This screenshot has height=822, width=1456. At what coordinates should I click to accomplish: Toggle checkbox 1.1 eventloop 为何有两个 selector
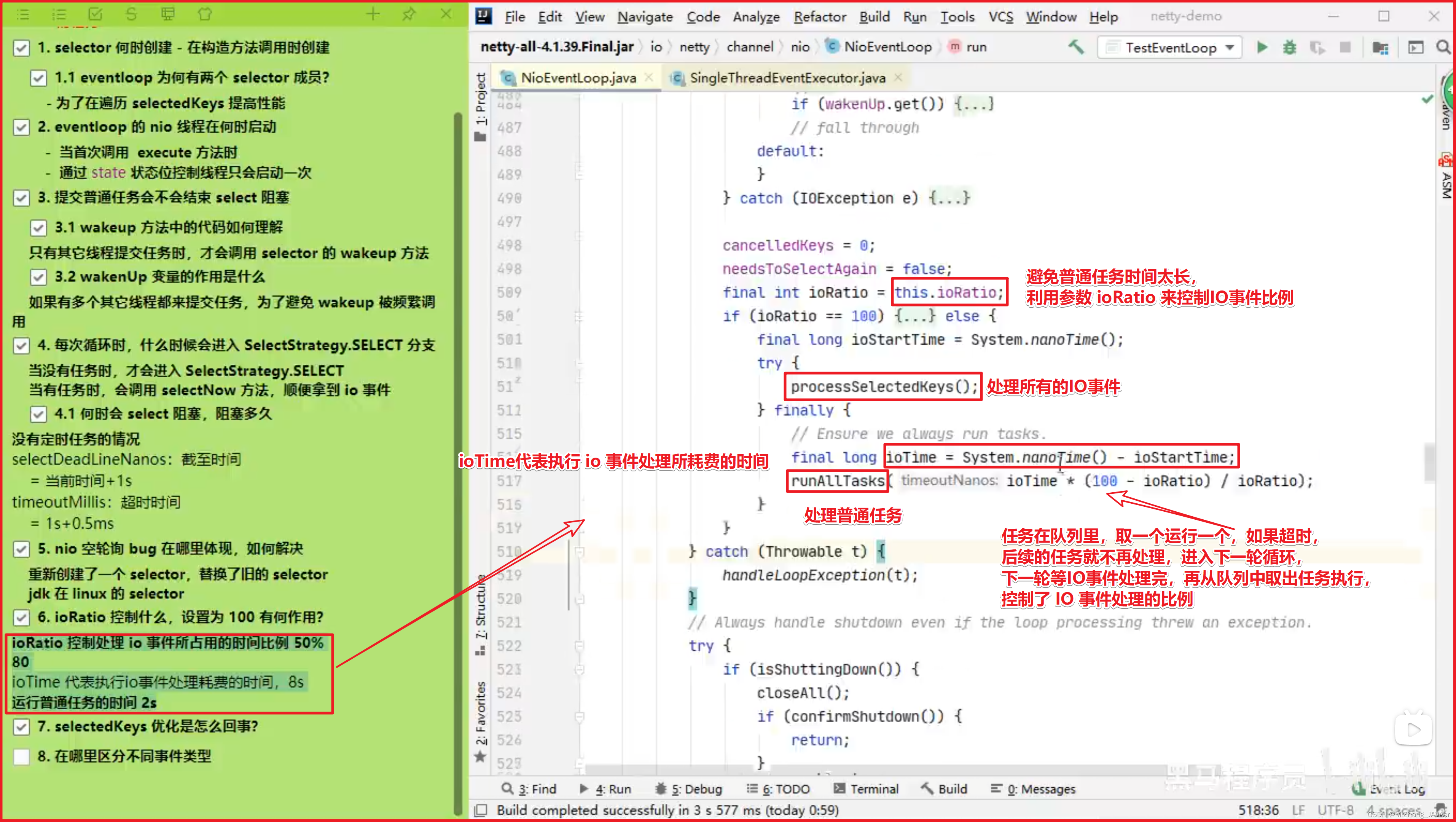(38, 77)
